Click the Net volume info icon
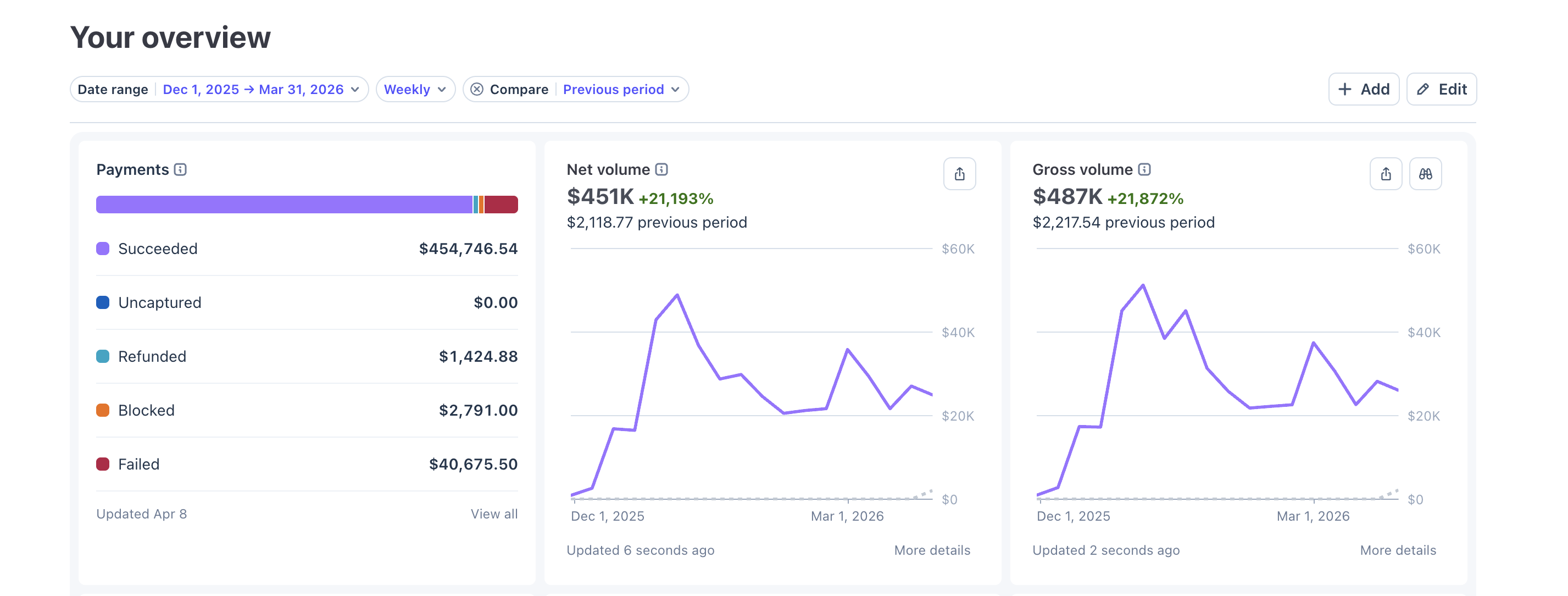The image size is (1568, 596). tap(661, 169)
